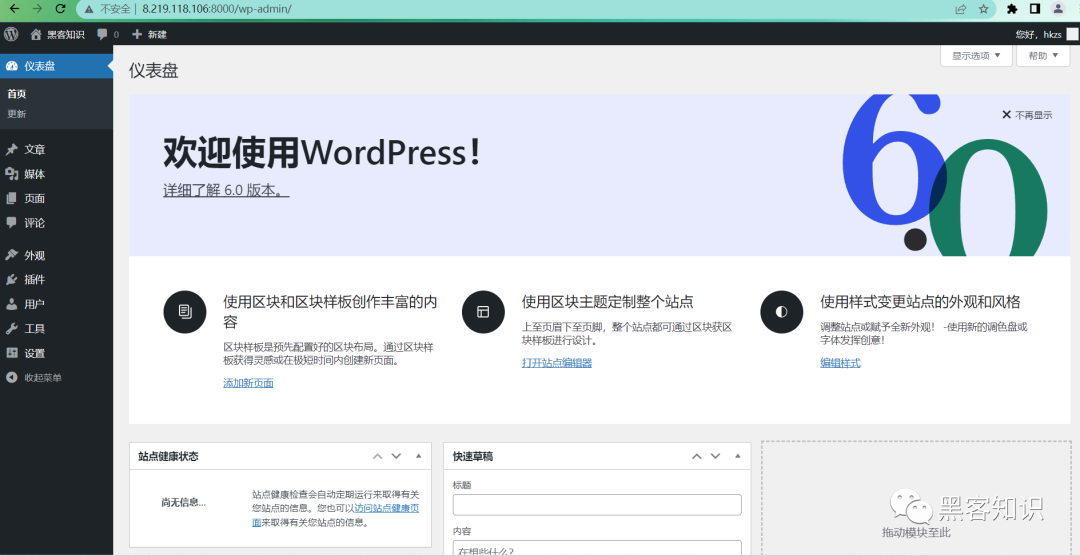
Task: Click the 用户 person icon
Action: [11, 304]
